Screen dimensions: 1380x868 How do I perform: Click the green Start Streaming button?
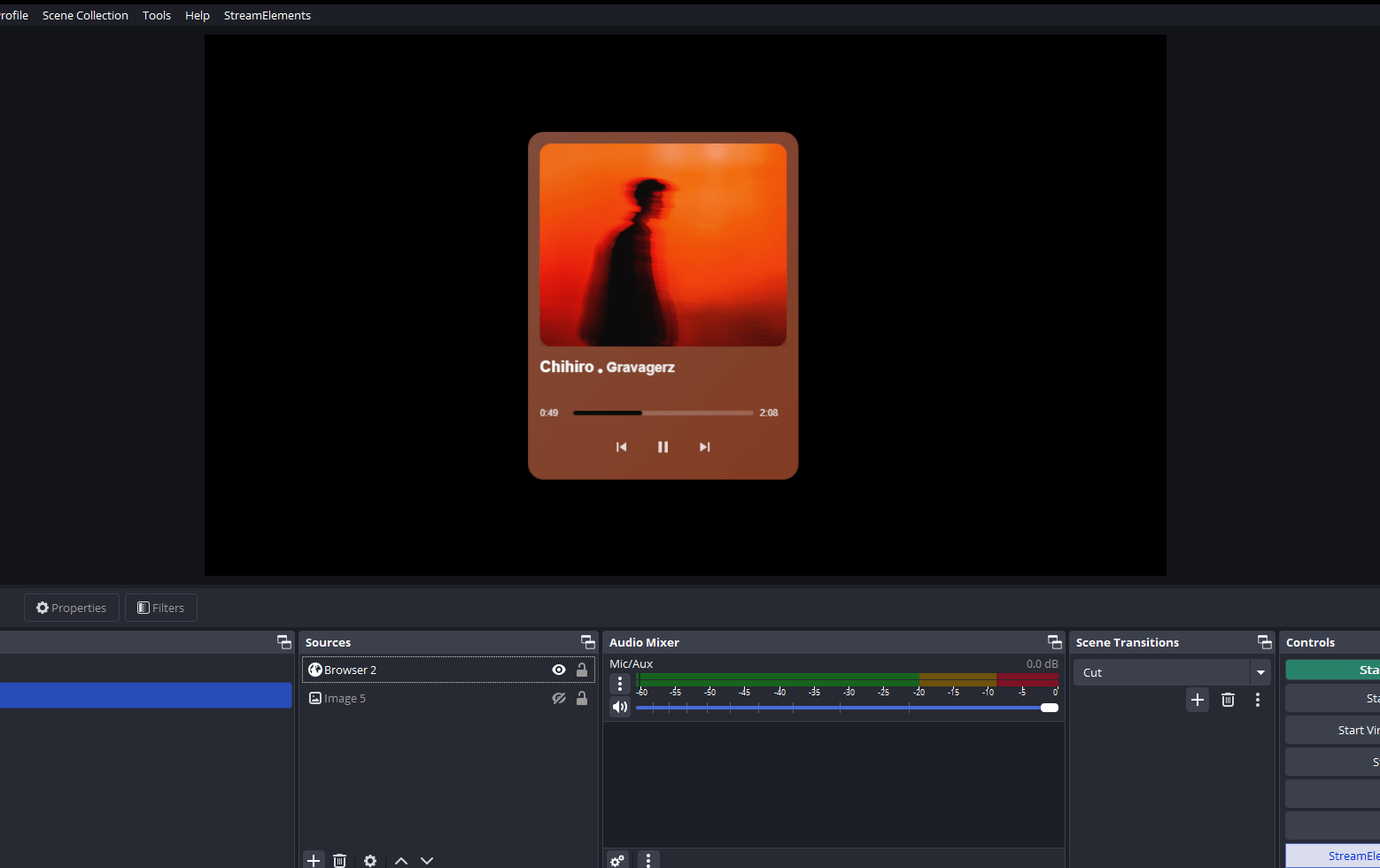[x=1332, y=670]
